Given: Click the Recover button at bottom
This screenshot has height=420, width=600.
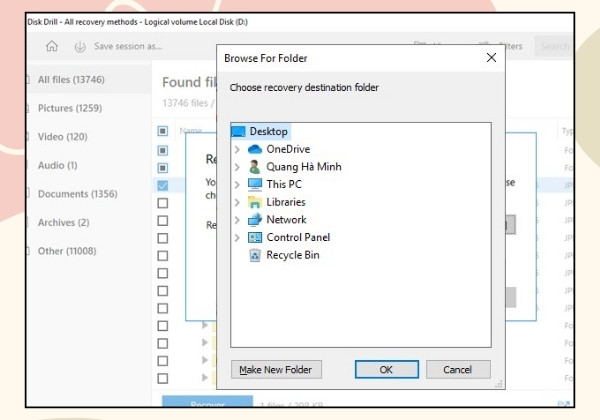Looking at the screenshot, I should 207,402.
